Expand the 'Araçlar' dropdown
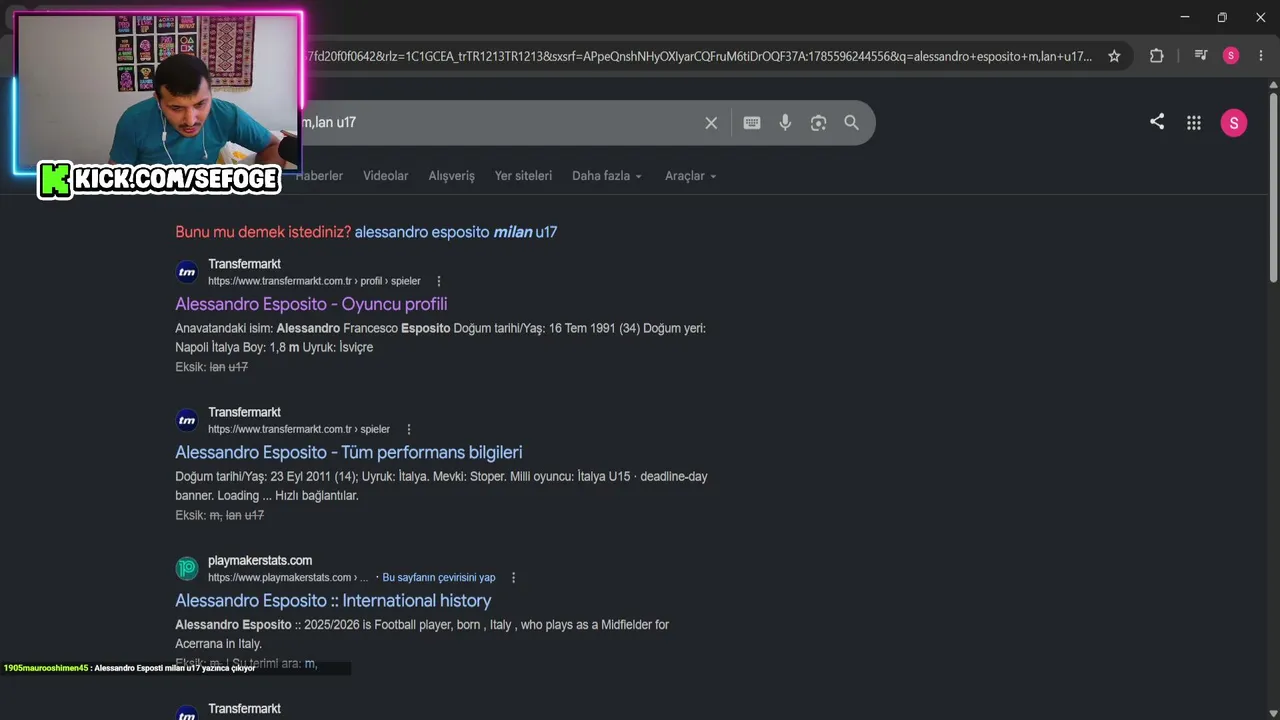Image resolution: width=1280 pixels, height=720 pixels. [x=691, y=176]
